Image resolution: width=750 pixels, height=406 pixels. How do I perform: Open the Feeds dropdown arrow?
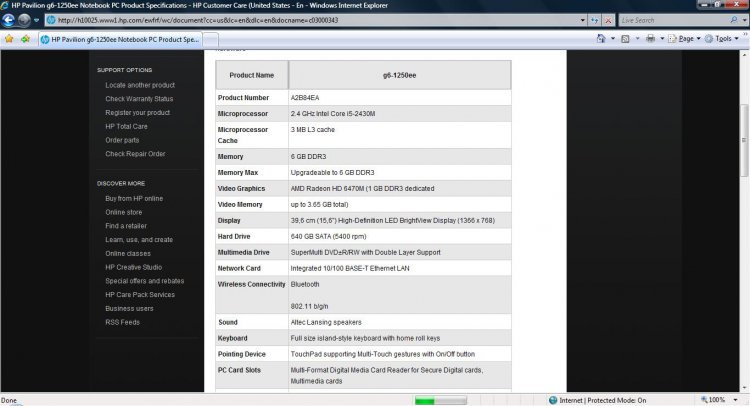tap(637, 39)
